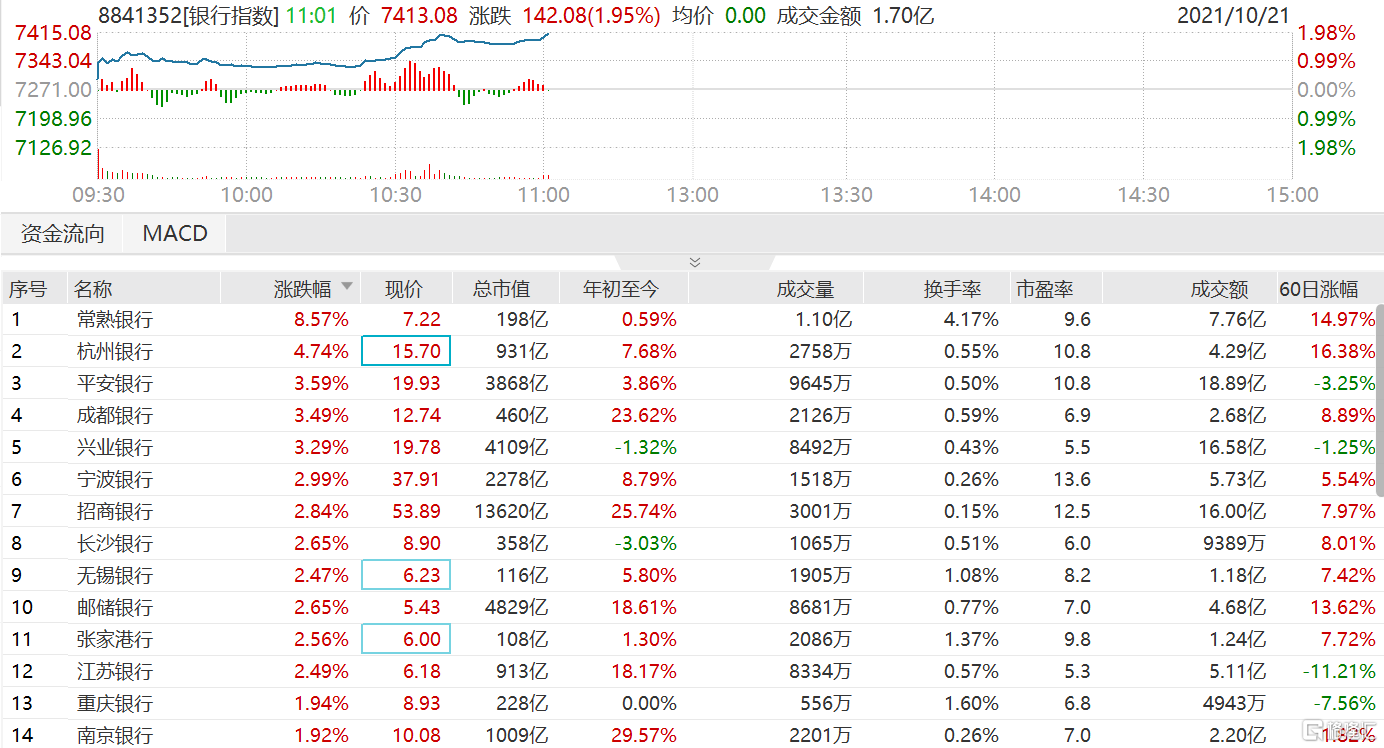Open the MACD tab
The image size is (1384, 748).
click(x=175, y=234)
